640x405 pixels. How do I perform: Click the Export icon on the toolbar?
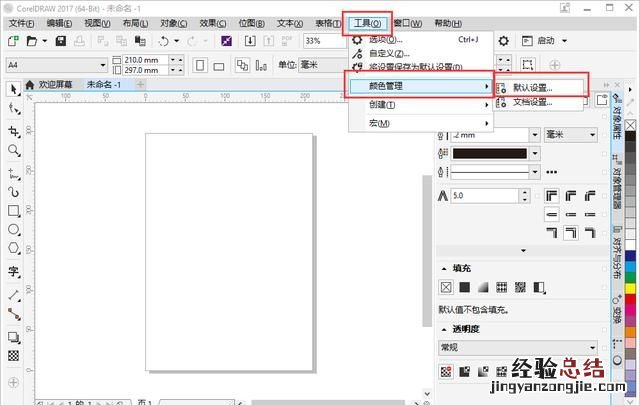pyautogui.click(x=269, y=41)
